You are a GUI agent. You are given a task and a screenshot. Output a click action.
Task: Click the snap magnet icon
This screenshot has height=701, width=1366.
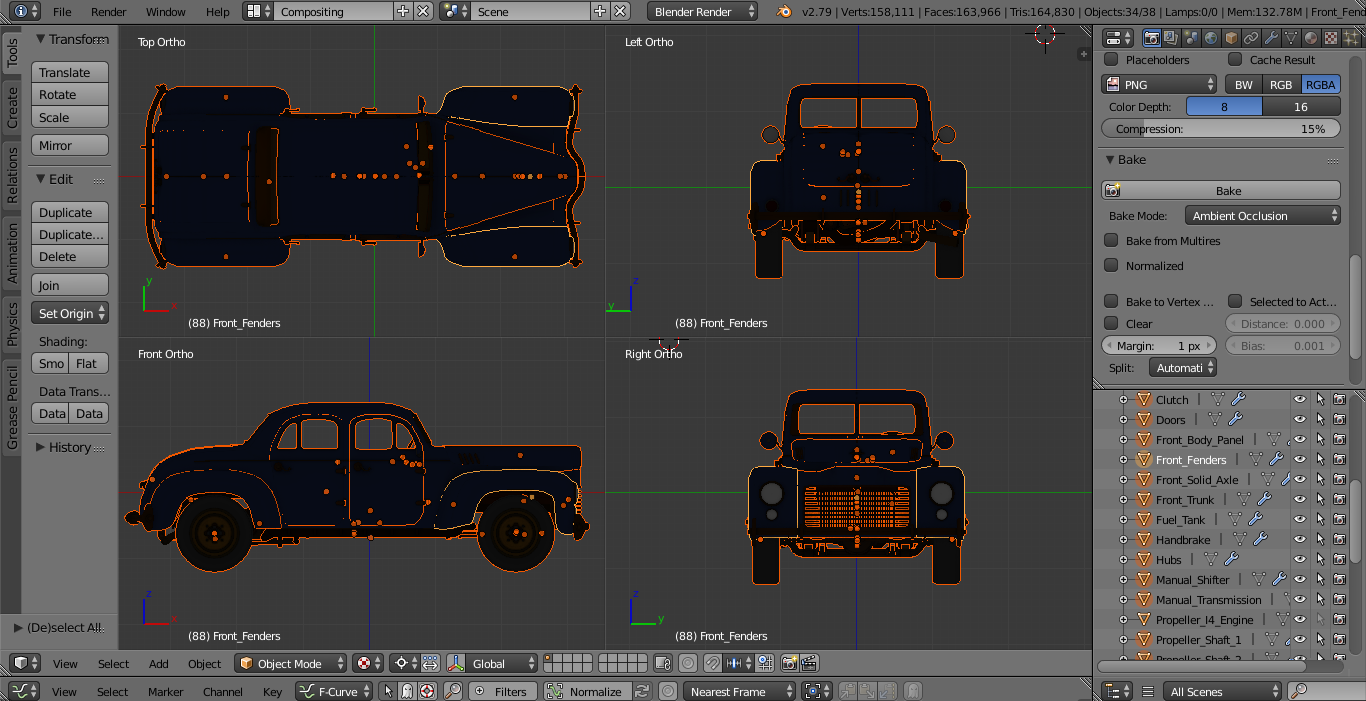[x=712, y=663]
